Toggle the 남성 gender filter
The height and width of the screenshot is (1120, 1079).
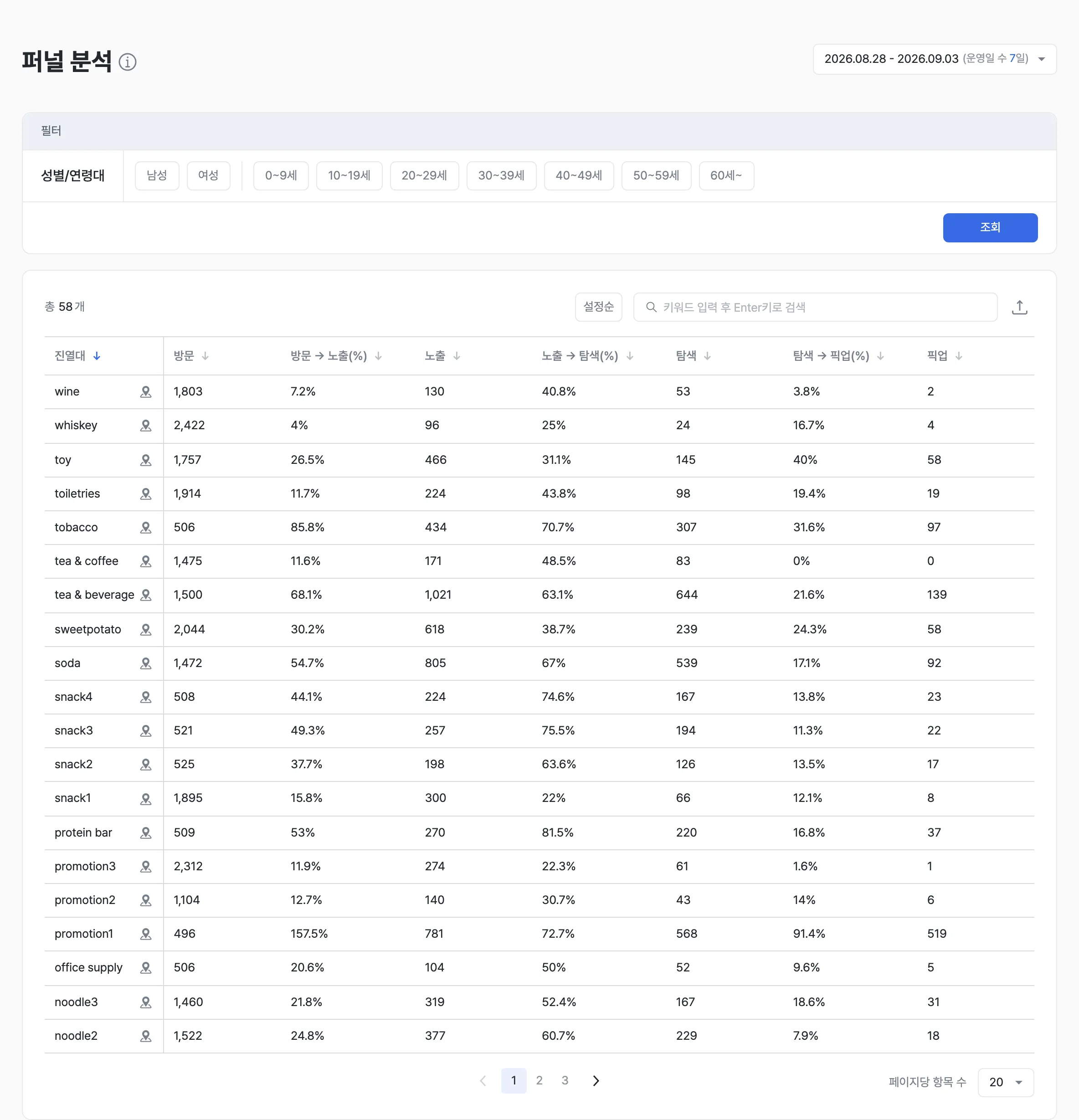(157, 175)
